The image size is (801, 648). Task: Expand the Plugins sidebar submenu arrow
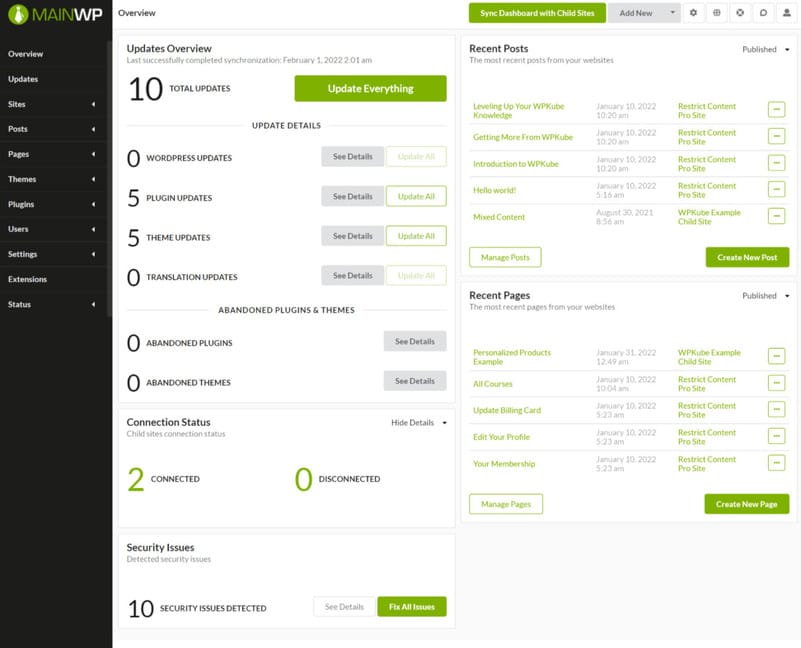pos(93,204)
